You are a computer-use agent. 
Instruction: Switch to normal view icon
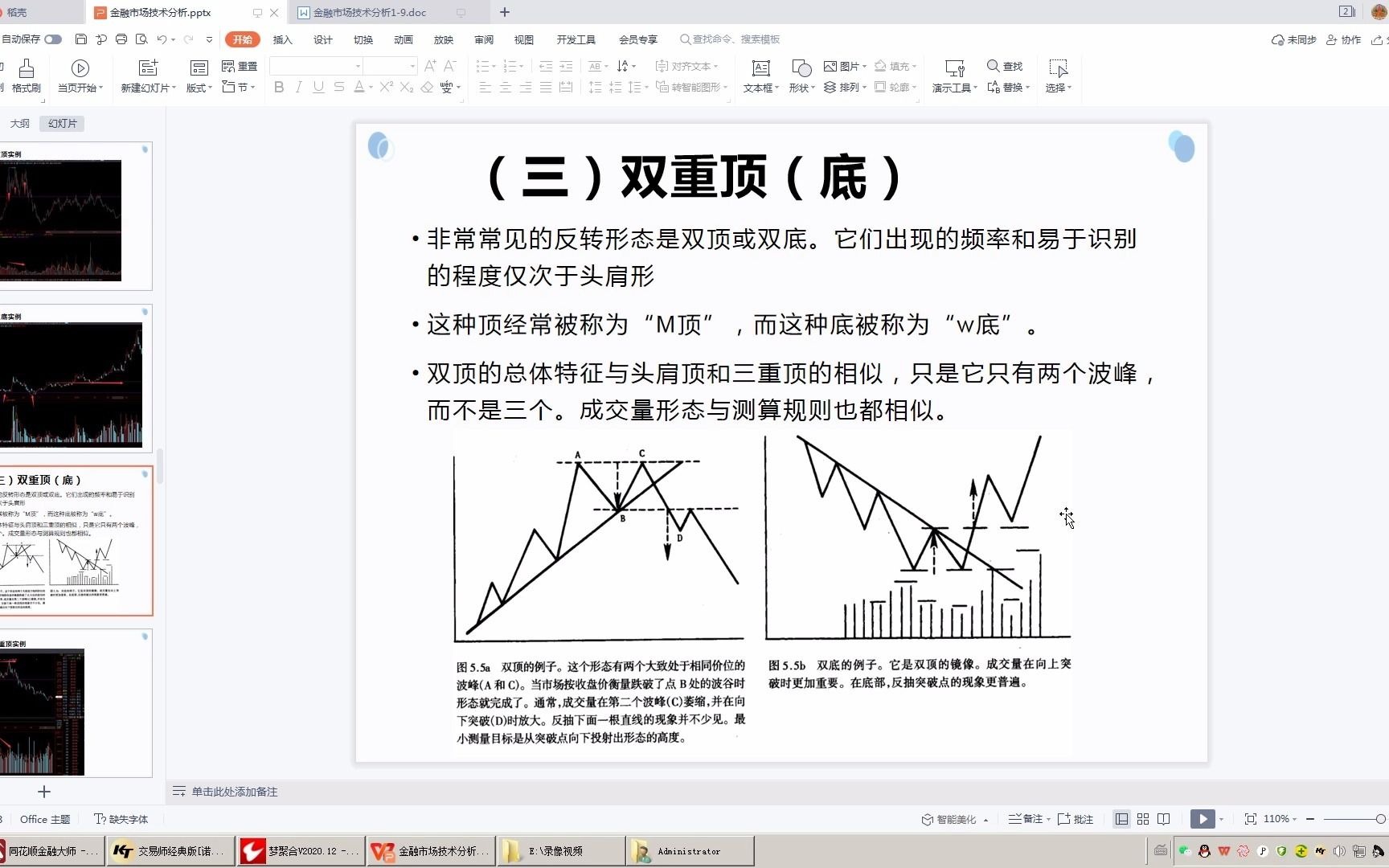coord(1121,819)
